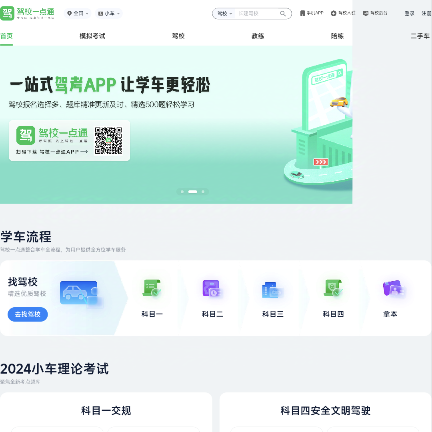The image size is (432, 432).
Task: Click the location pin icon beside 全国
Action: [69, 13]
